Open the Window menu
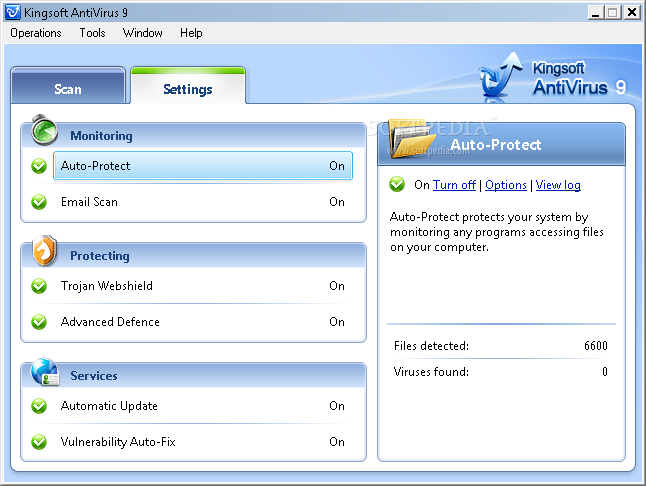The width and height of the screenshot is (646, 486). pos(143,33)
